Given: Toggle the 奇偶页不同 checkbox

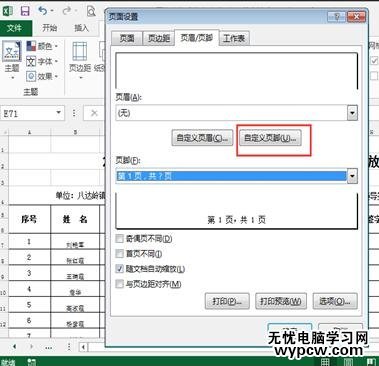Looking at the screenshot, I should (x=119, y=239).
